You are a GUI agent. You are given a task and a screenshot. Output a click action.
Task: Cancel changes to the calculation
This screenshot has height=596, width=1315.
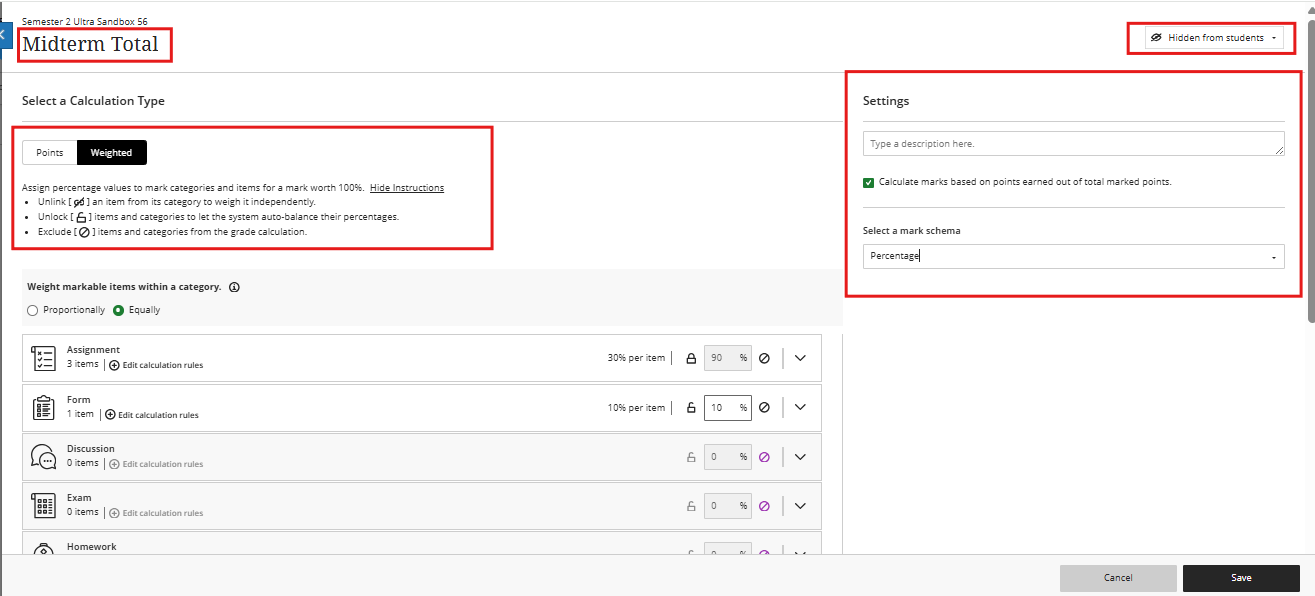coord(1118,577)
